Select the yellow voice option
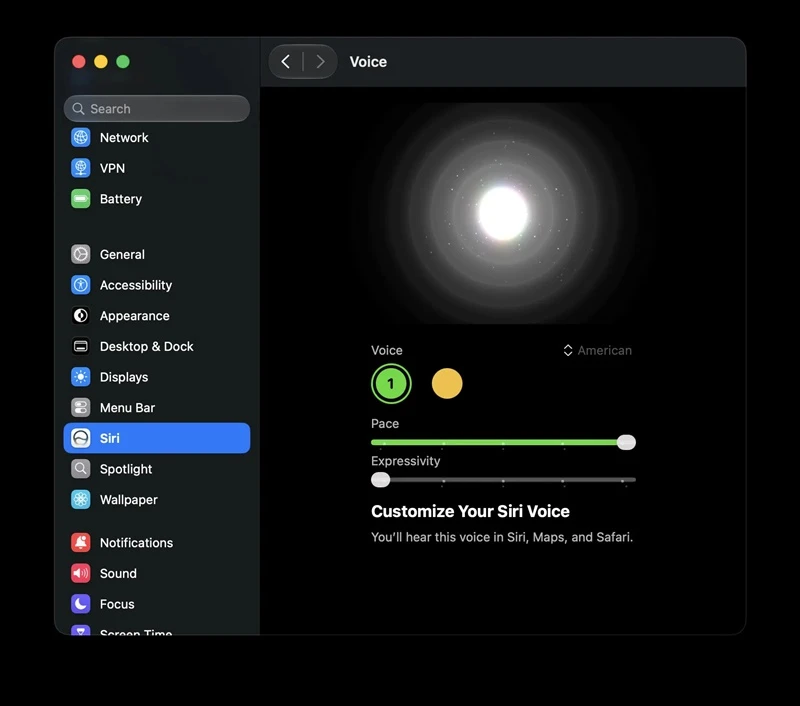The width and height of the screenshot is (800, 706). click(x=447, y=384)
